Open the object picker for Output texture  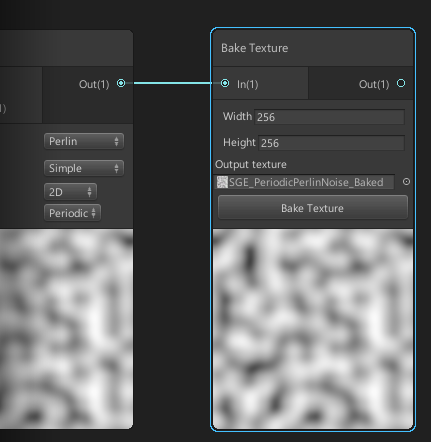point(406,182)
